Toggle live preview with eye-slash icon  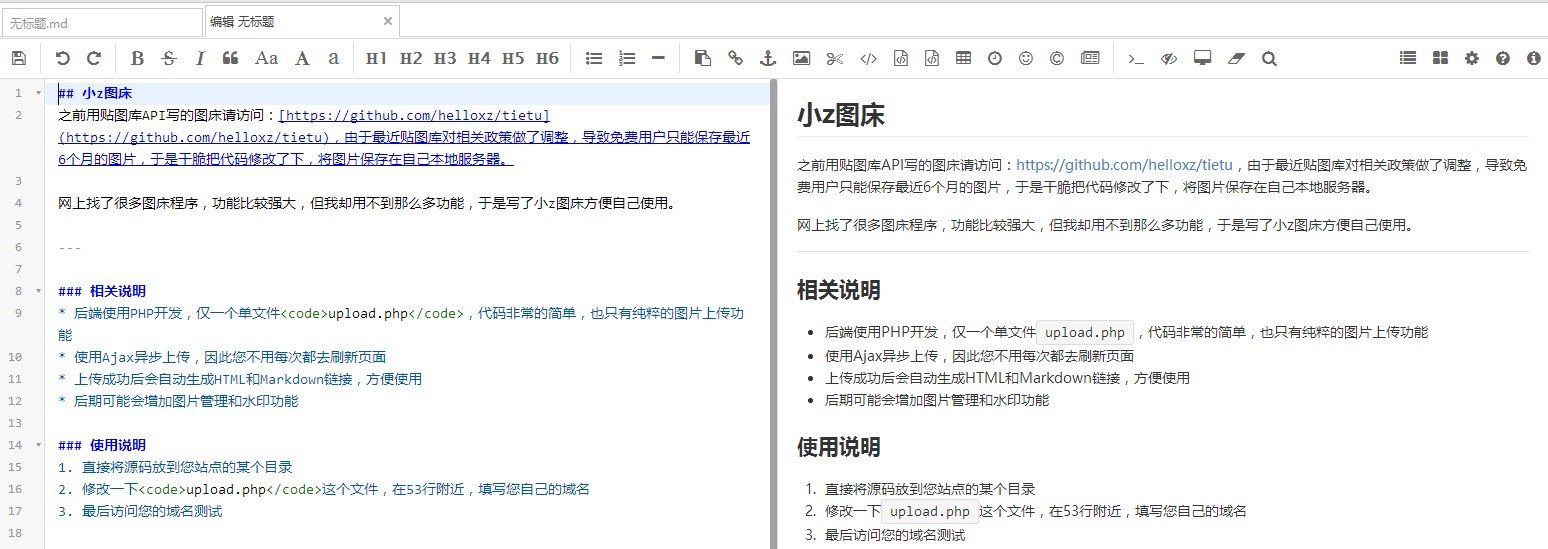1169,59
